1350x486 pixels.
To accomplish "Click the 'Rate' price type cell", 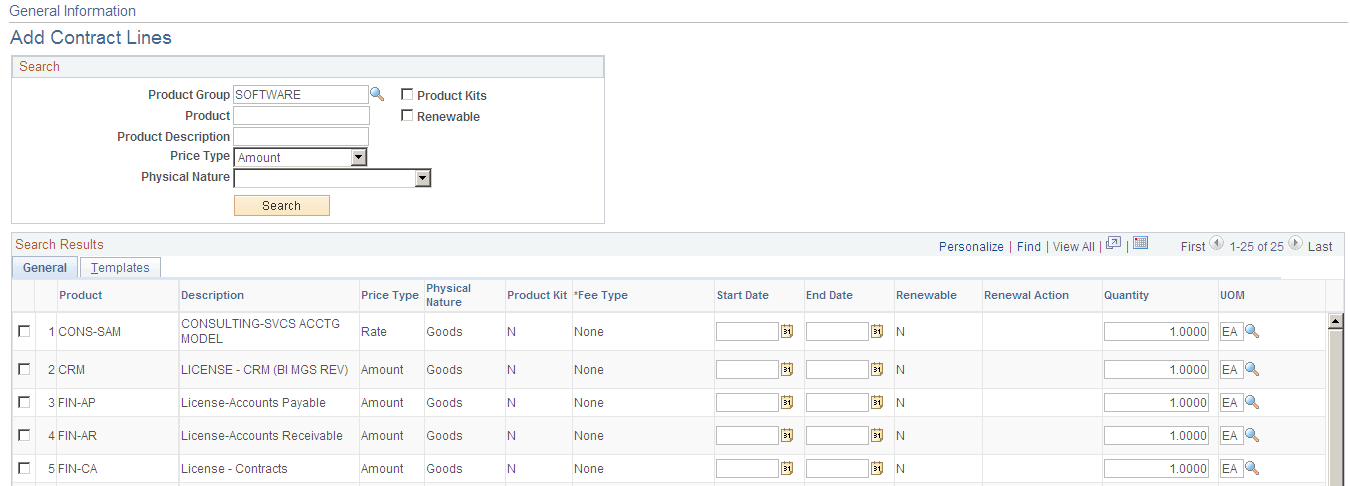I will coord(374,331).
